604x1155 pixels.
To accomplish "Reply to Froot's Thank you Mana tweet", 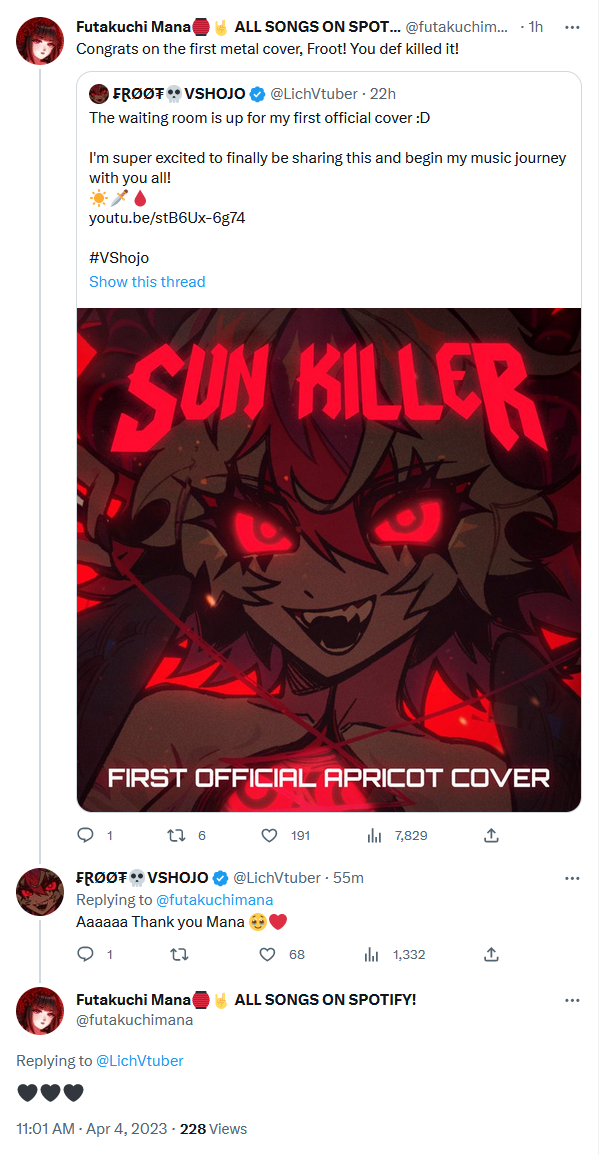I will (x=86, y=955).
